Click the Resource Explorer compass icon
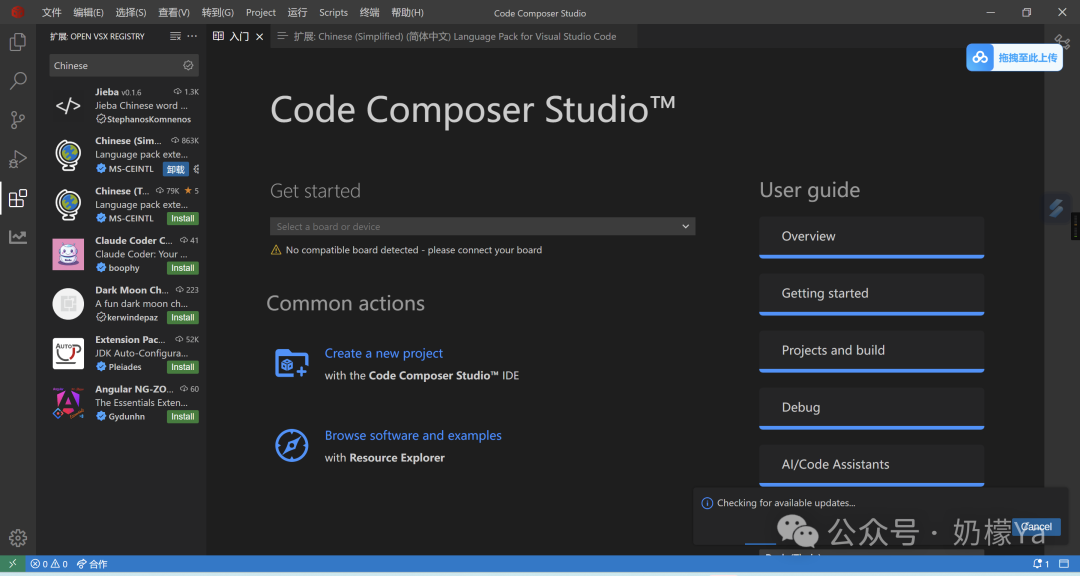 point(292,446)
